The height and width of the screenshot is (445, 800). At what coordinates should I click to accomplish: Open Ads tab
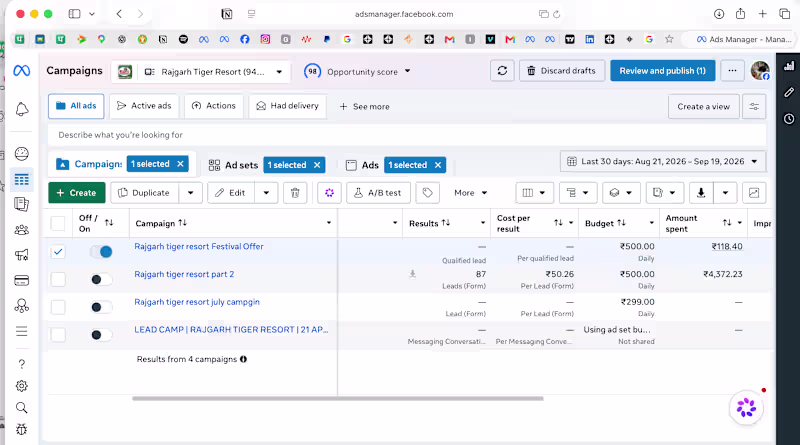click(x=362, y=165)
